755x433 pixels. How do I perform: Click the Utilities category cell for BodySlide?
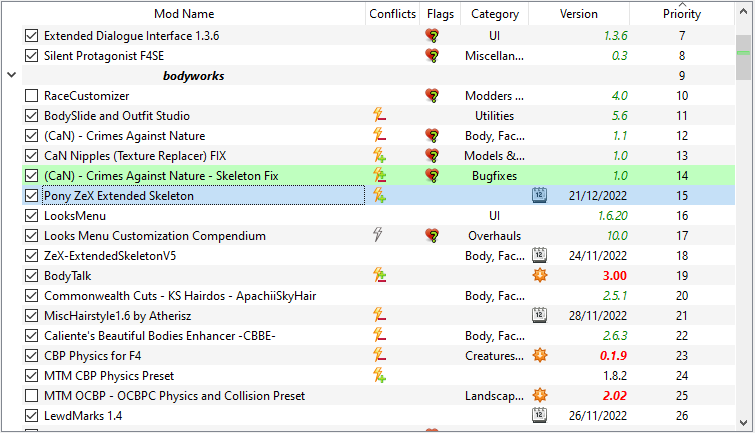click(x=495, y=116)
